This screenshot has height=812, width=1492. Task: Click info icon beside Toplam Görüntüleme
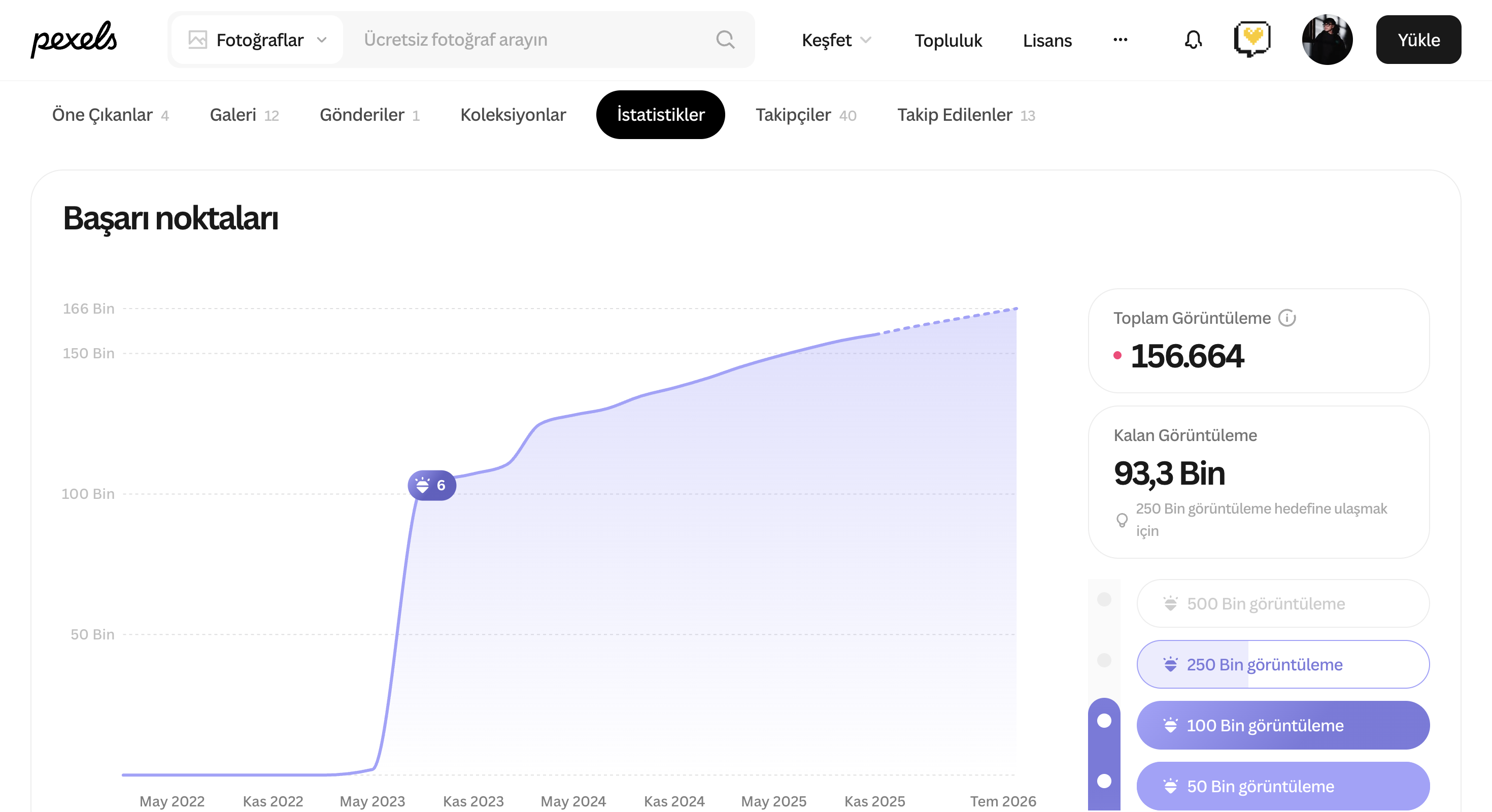coord(1286,318)
